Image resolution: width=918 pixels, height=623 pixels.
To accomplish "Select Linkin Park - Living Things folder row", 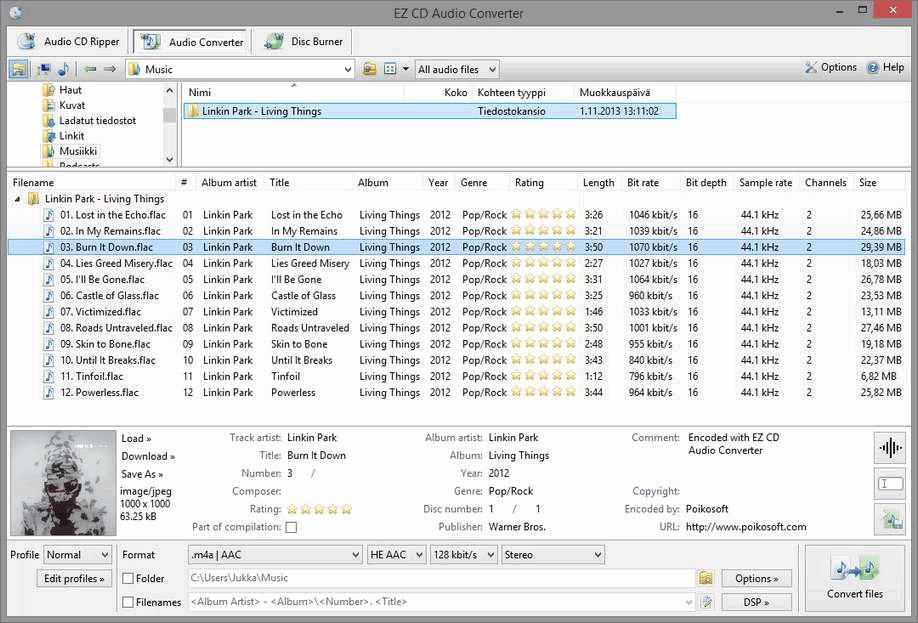I will (x=430, y=111).
